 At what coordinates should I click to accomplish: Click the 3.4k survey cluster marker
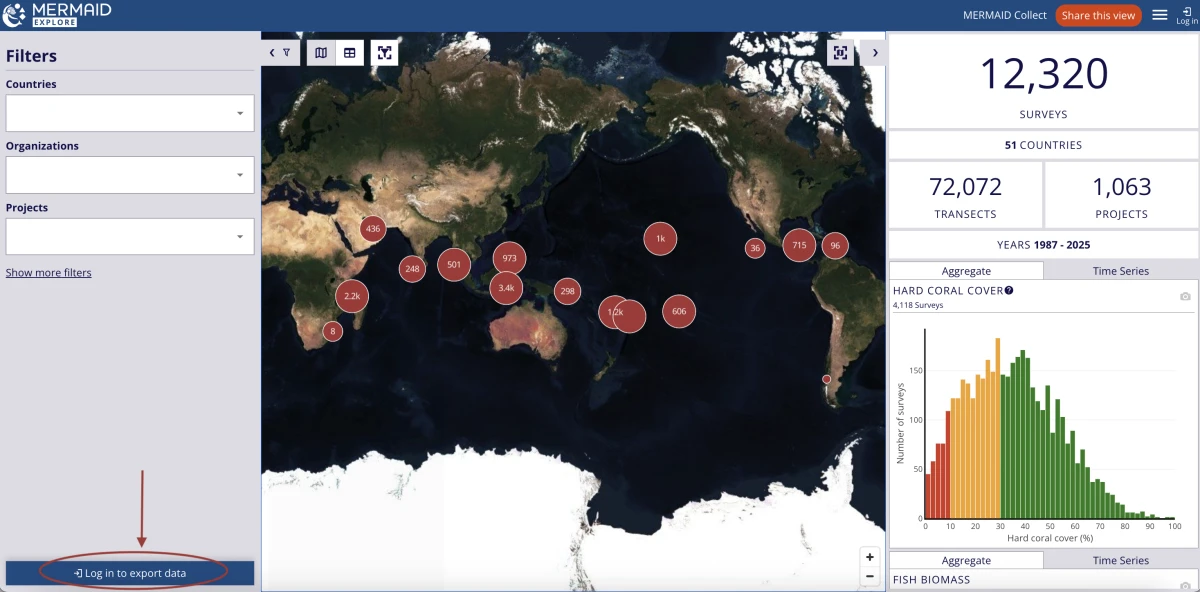(x=506, y=288)
